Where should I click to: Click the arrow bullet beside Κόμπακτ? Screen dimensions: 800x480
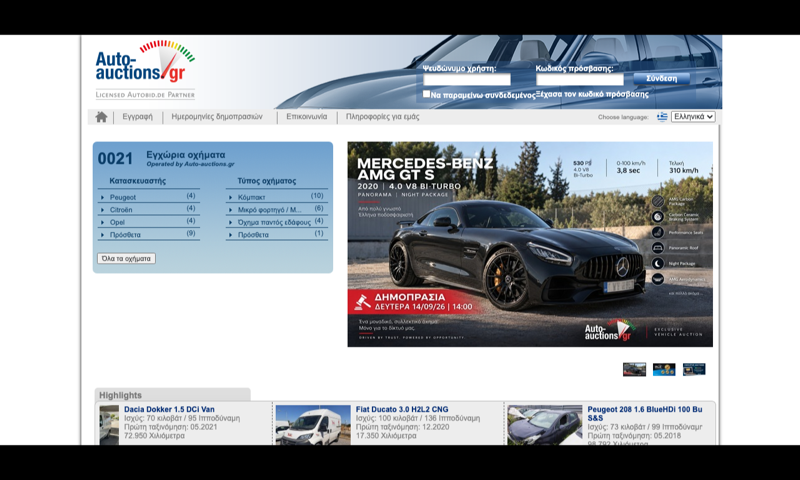[x=231, y=197]
